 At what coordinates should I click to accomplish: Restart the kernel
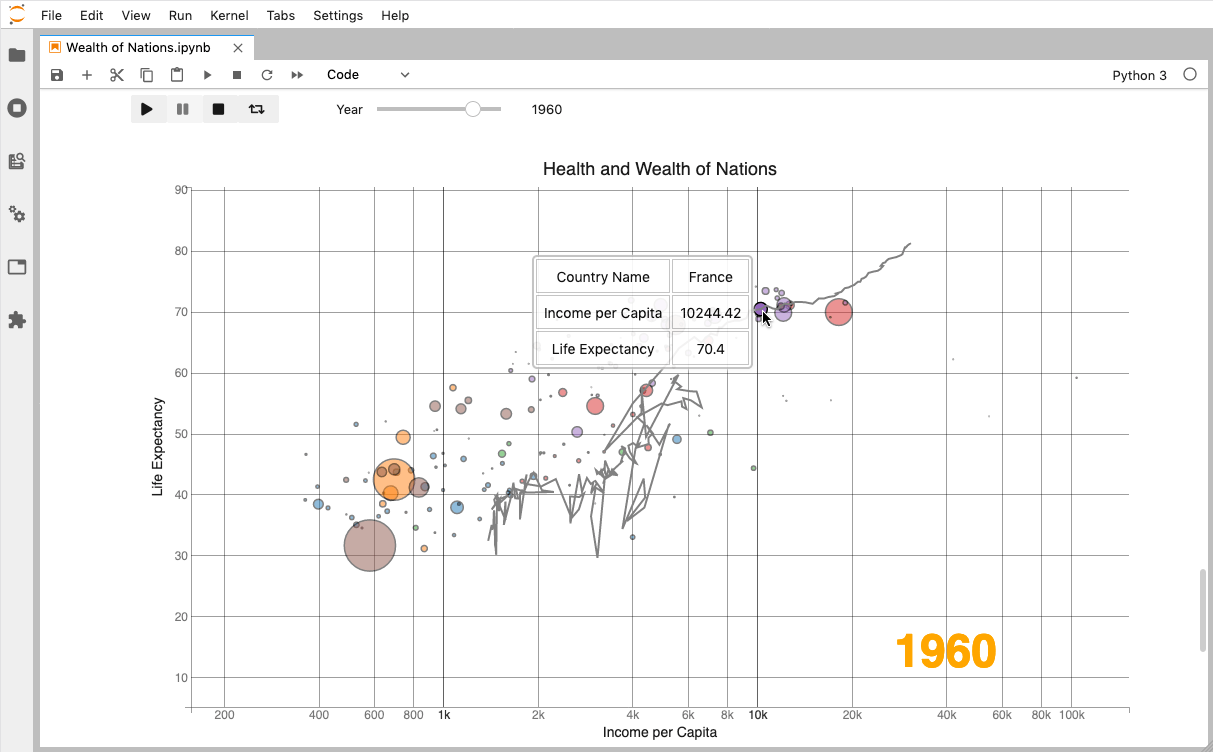[267, 74]
